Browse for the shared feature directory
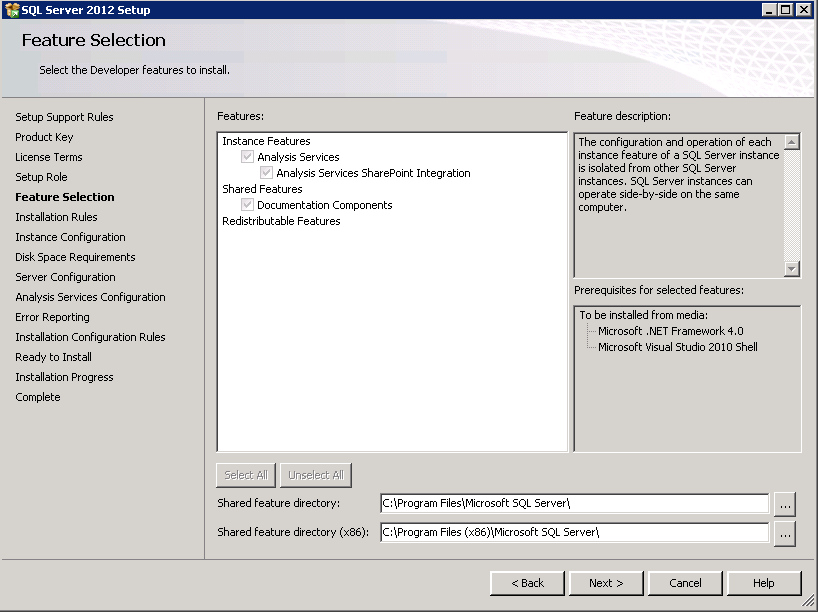This screenshot has height=612, width=818. (x=785, y=504)
